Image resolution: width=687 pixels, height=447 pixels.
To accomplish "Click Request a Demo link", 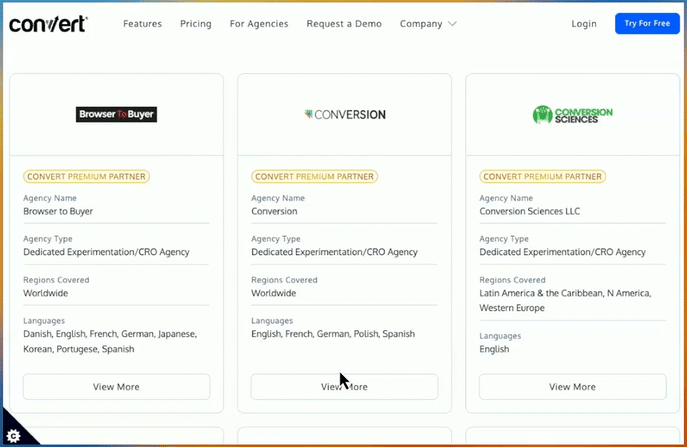I will (344, 23).
